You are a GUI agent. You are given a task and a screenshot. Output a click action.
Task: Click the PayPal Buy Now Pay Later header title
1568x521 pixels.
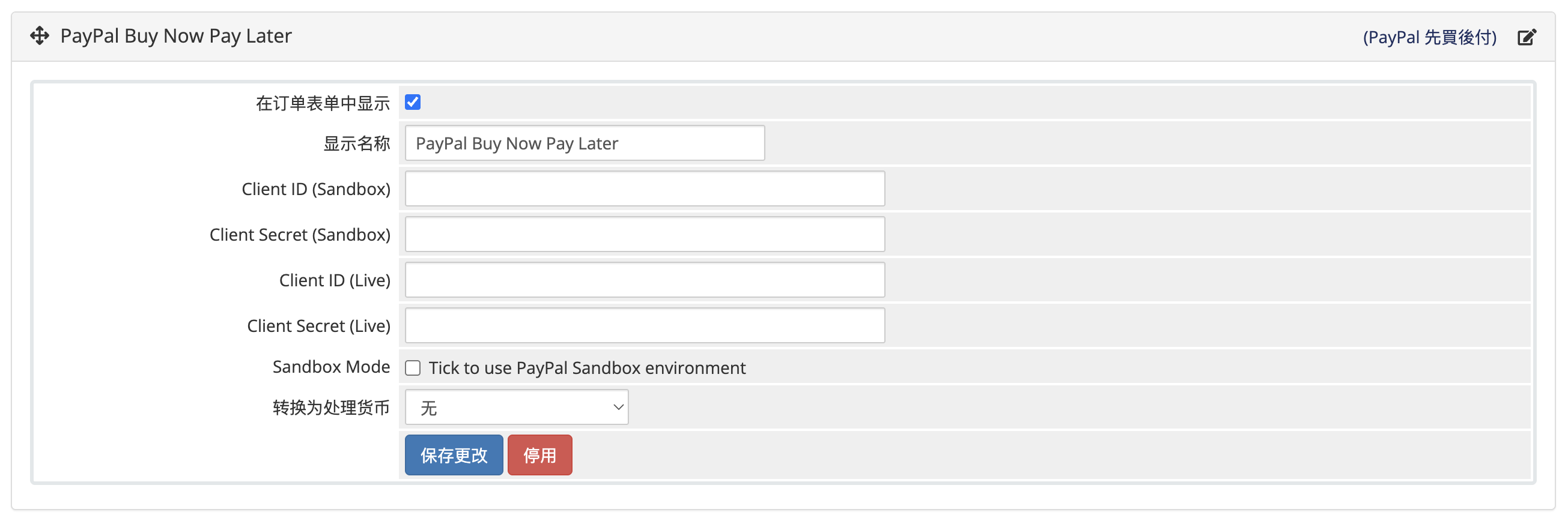(x=176, y=36)
